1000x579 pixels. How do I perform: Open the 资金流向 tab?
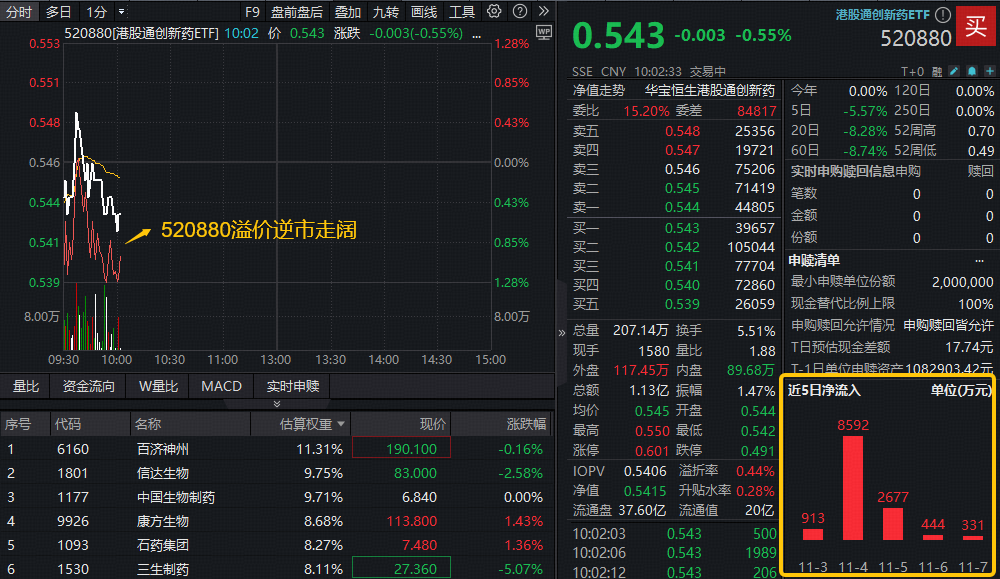tap(88, 386)
